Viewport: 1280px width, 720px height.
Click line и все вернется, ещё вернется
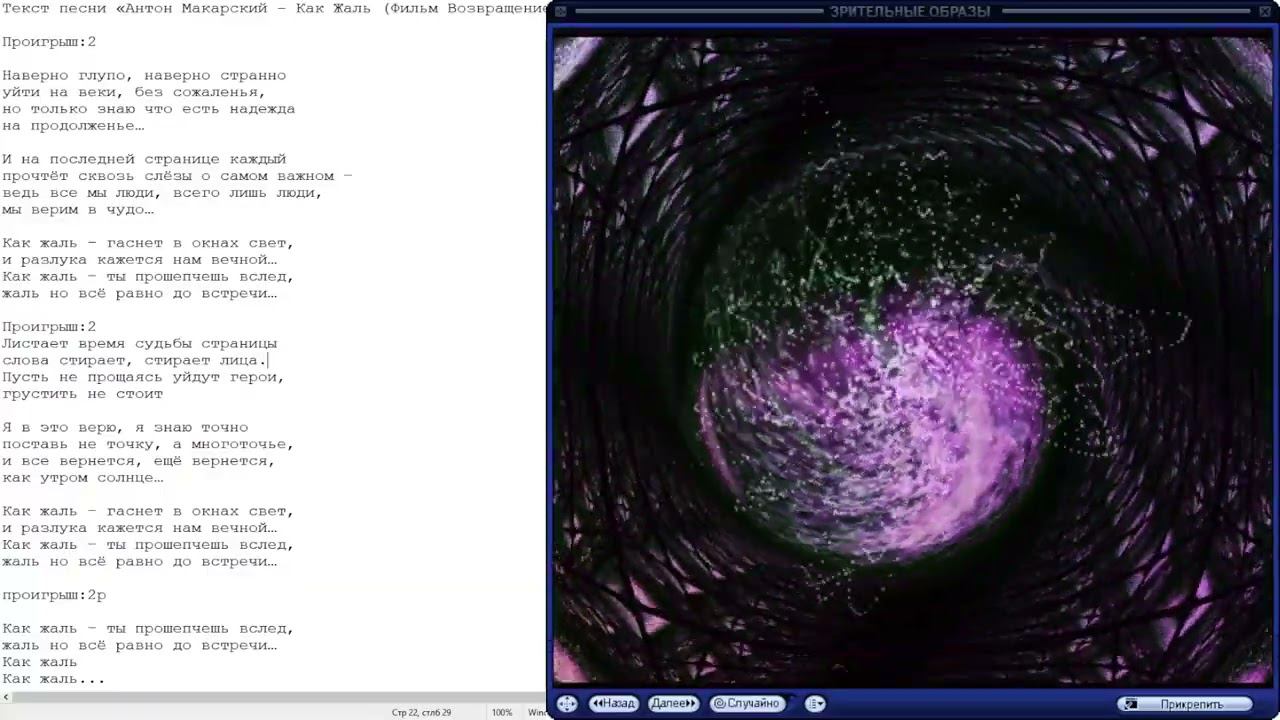pyautogui.click(x=139, y=461)
